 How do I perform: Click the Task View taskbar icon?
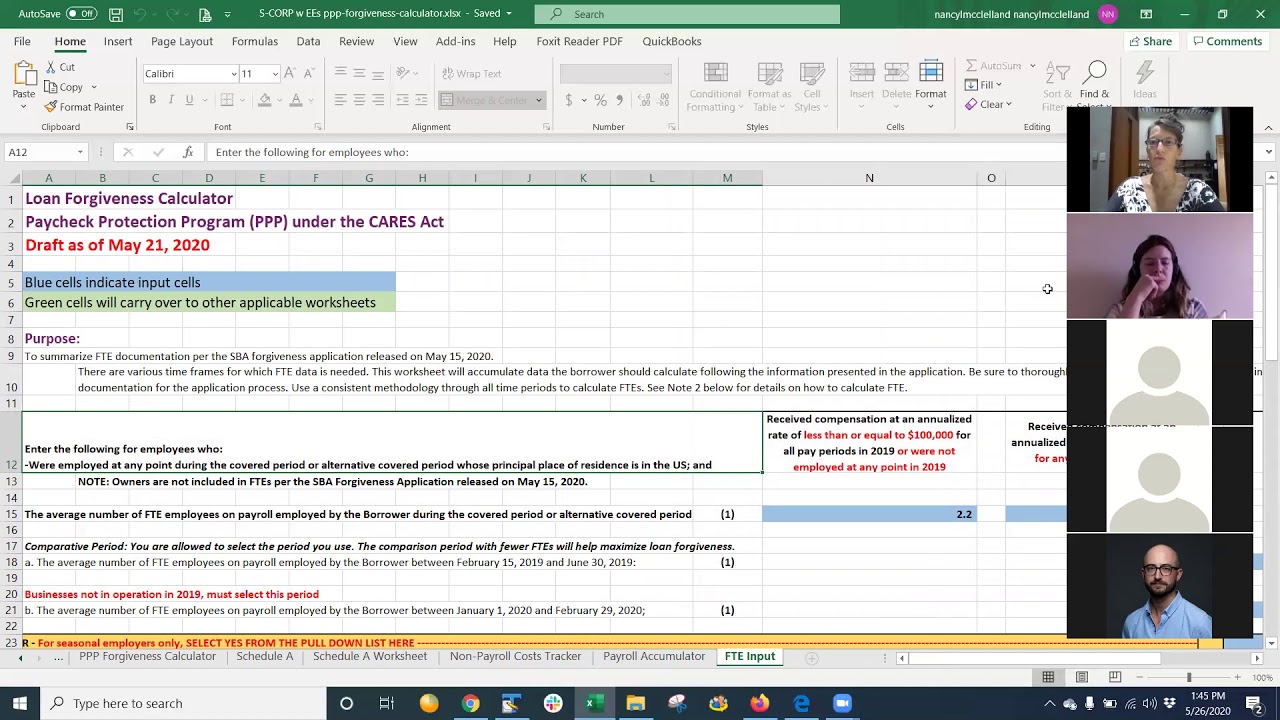point(387,703)
